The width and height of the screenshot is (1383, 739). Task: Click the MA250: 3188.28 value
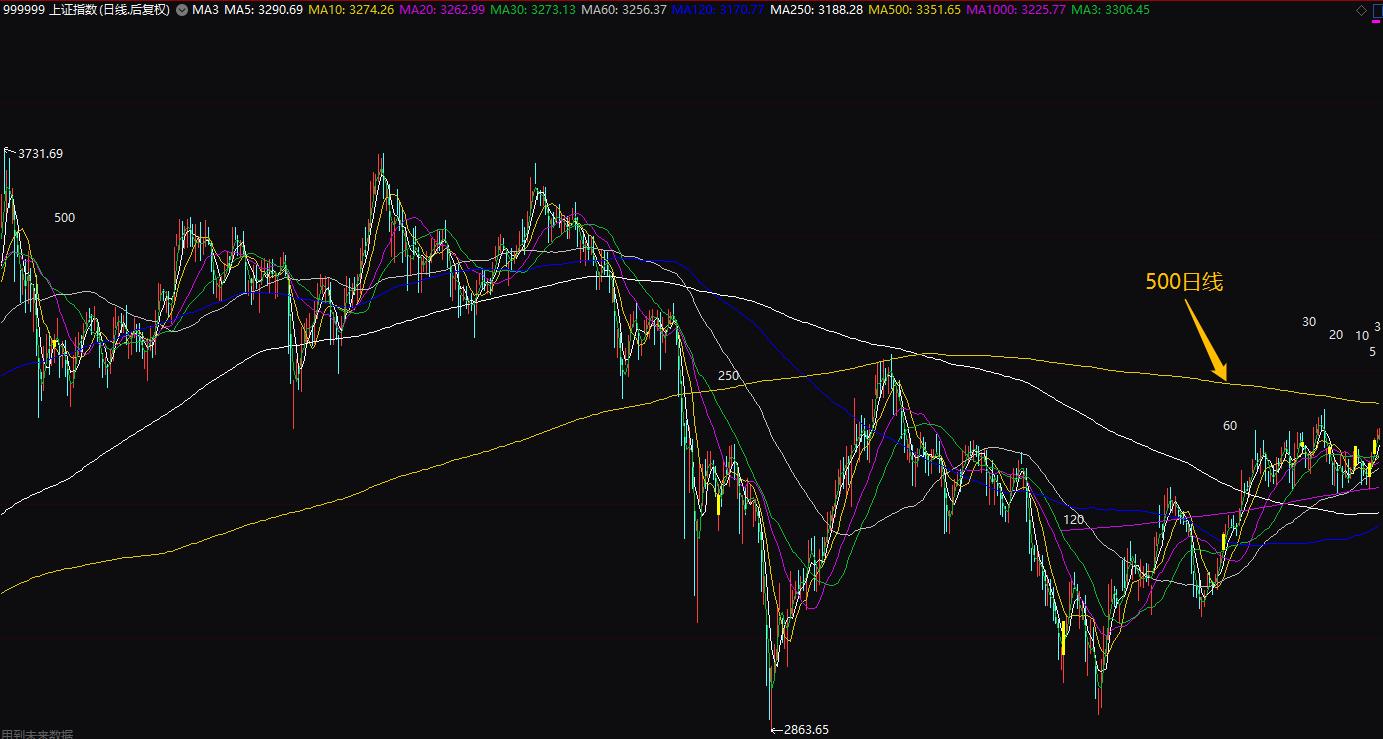pyautogui.click(x=817, y=10)
